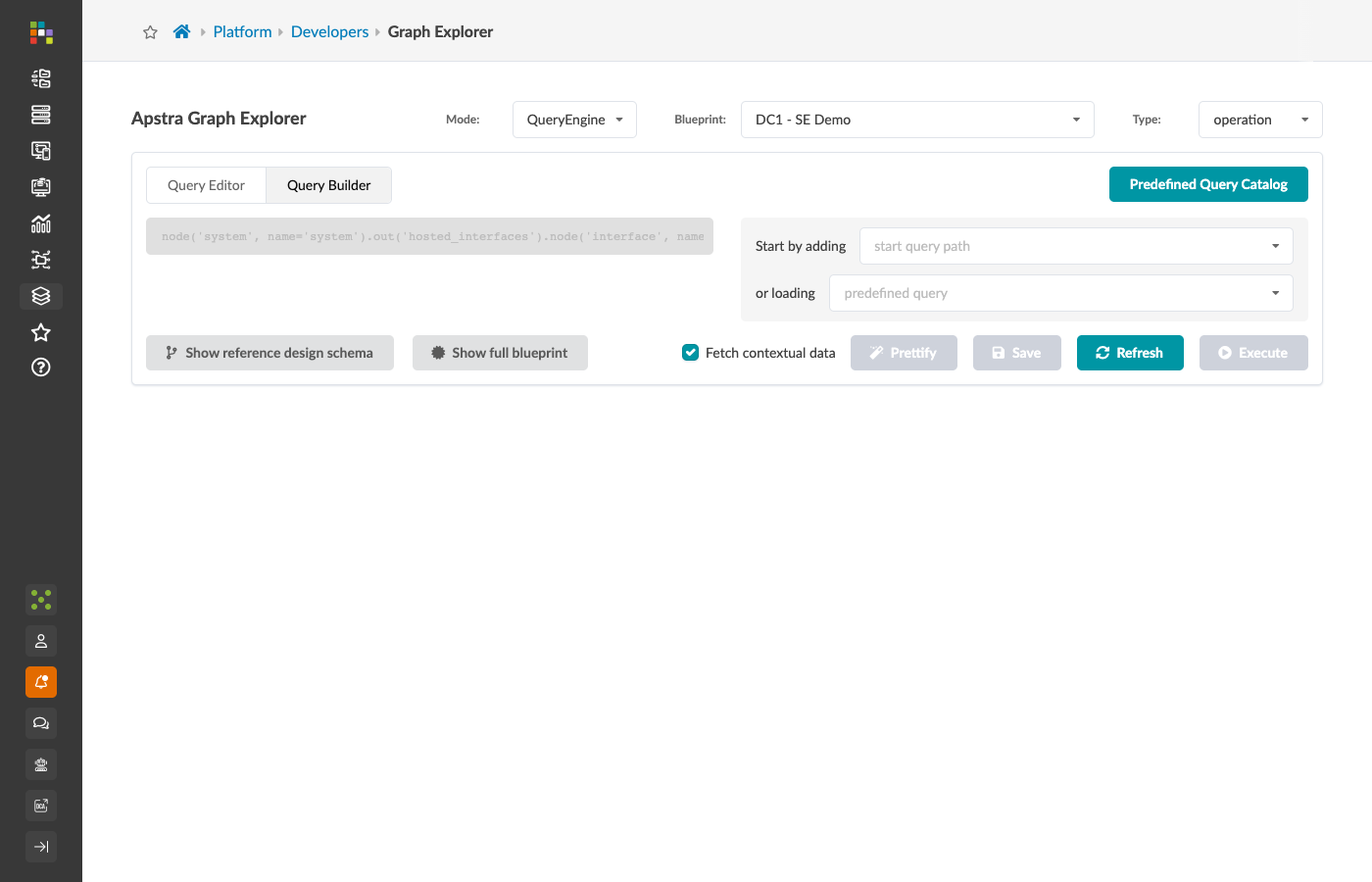Open the chat bubbles icon
The height and width of the screenshot is (882, 1372).
(41, 723)
